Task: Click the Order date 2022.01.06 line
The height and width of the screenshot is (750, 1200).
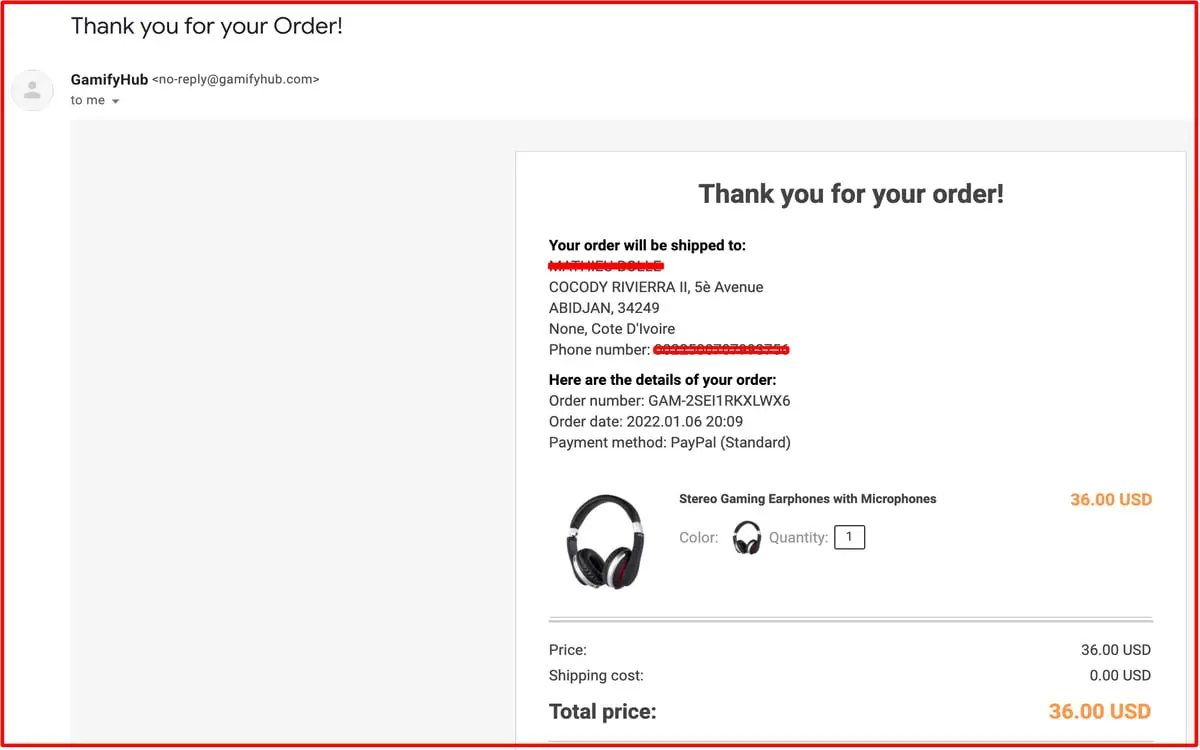Action: pos(646,421)
